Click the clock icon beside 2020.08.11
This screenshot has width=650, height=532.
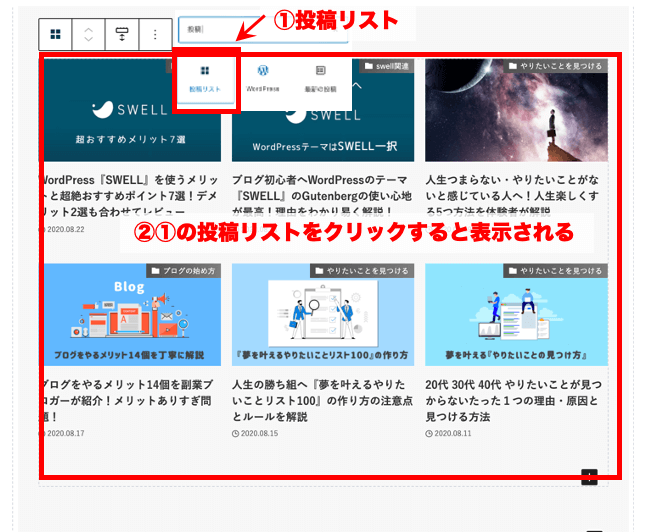coord(429,434)
